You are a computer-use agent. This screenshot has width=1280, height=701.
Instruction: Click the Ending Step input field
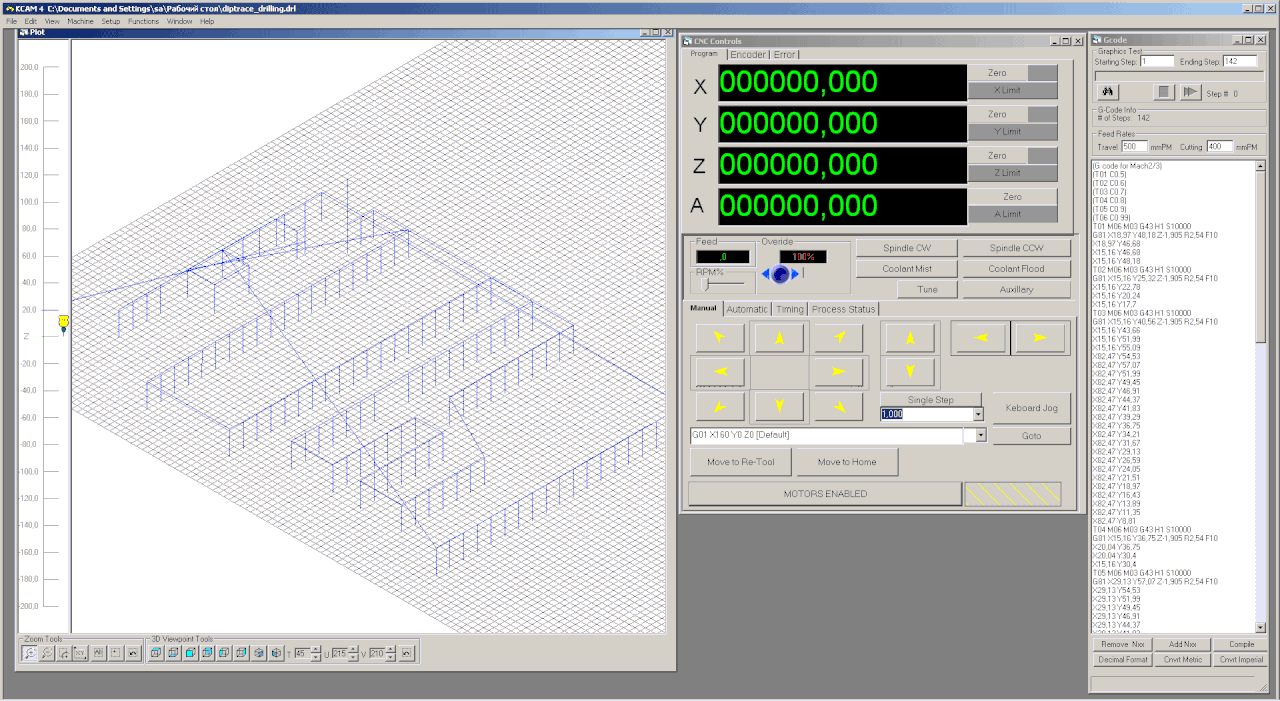click(1240, 61)
